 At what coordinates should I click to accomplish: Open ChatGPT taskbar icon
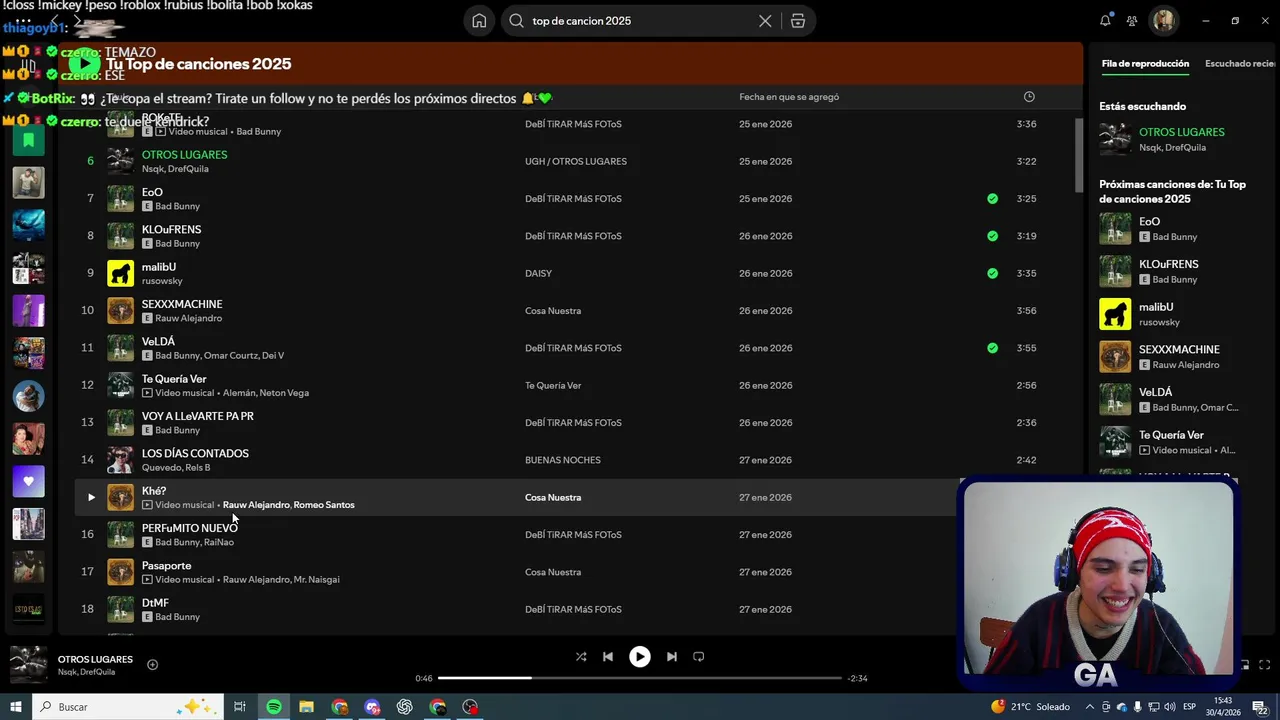(405, 707)
